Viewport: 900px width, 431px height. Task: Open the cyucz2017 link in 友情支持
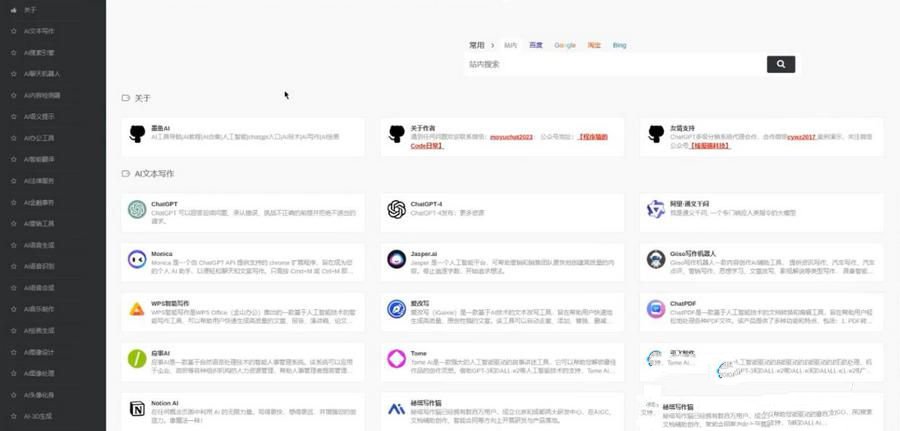pos(801,137)
